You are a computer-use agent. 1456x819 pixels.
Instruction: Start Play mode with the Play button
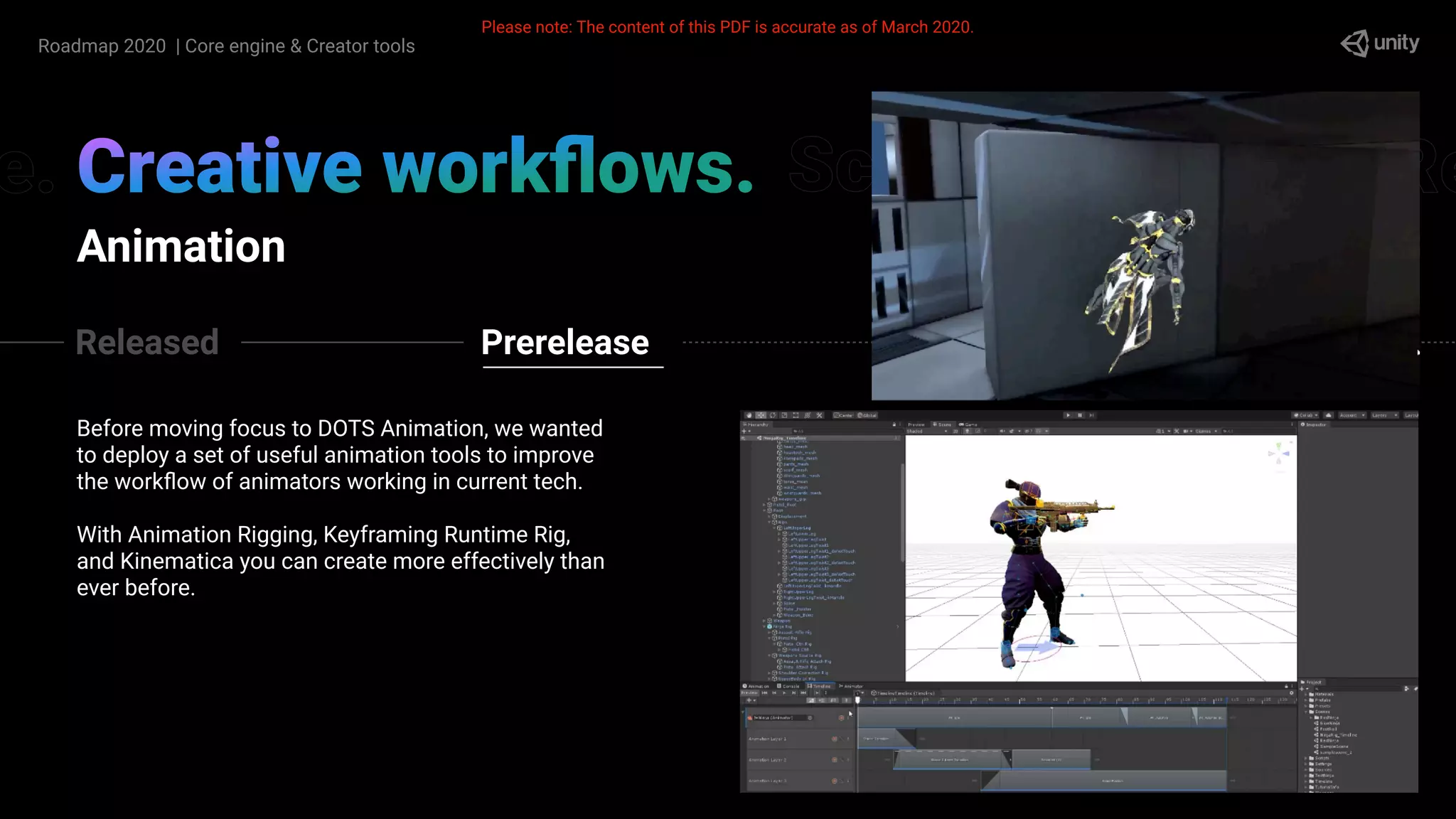(1068, 415)
